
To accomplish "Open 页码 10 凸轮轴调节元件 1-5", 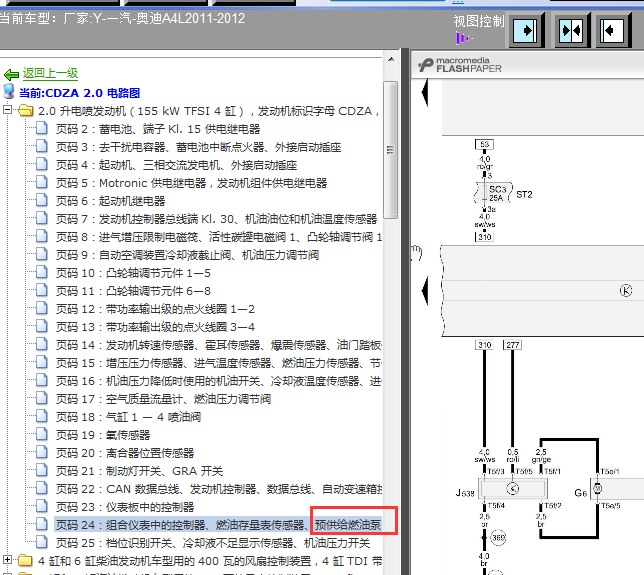I will click(x=133, y=273).
